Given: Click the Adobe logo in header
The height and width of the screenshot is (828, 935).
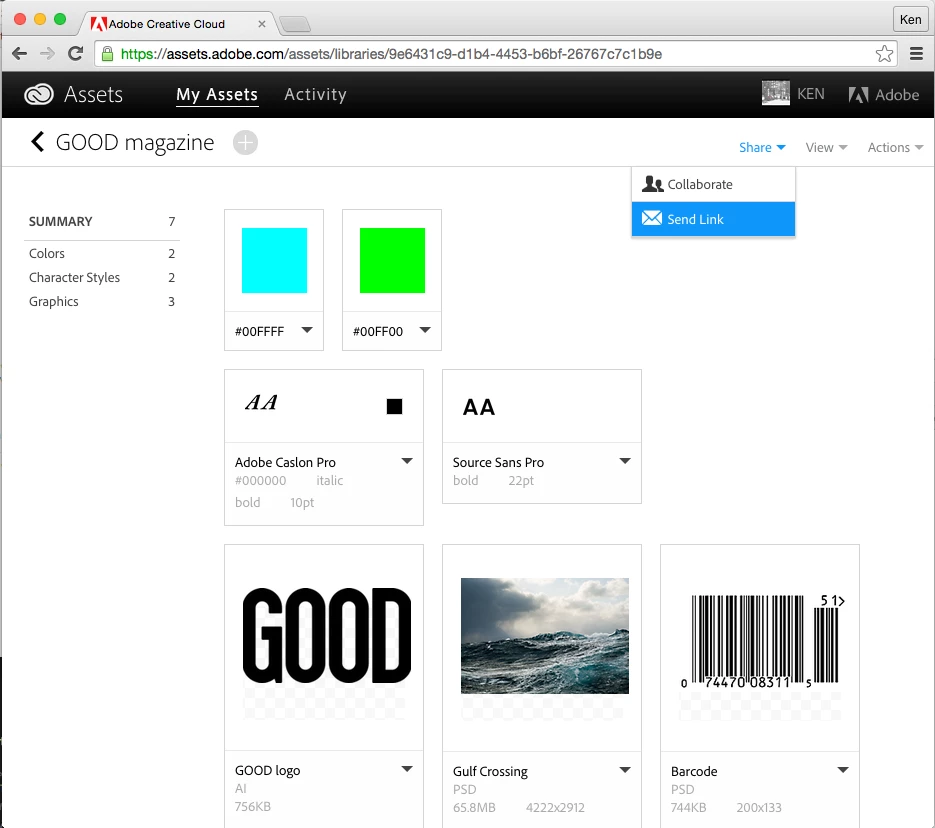Looking at the screenshot, I should click(883, 95).
